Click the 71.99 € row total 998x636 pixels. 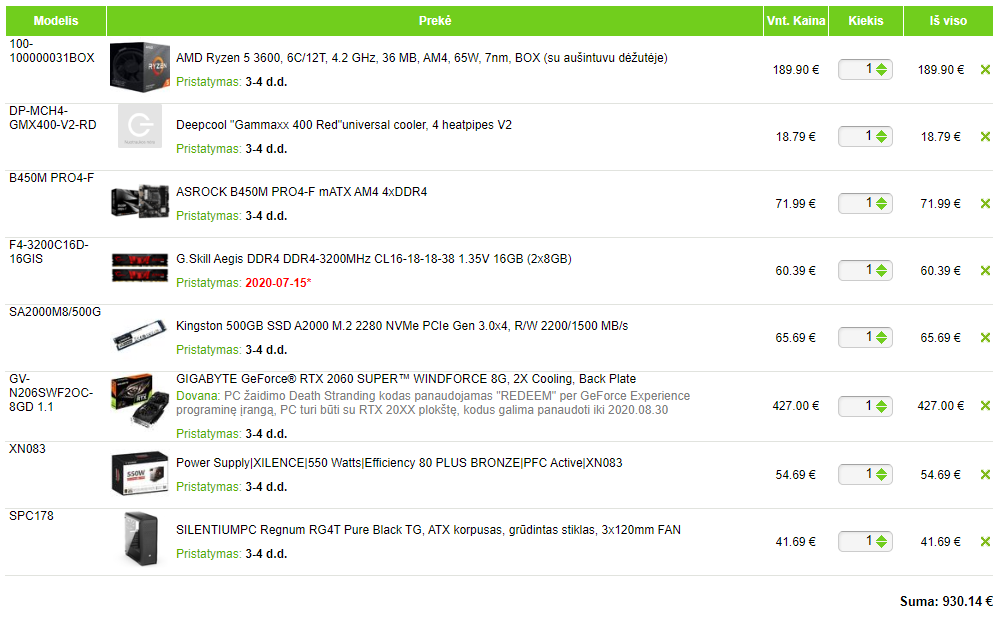(941, 204)
